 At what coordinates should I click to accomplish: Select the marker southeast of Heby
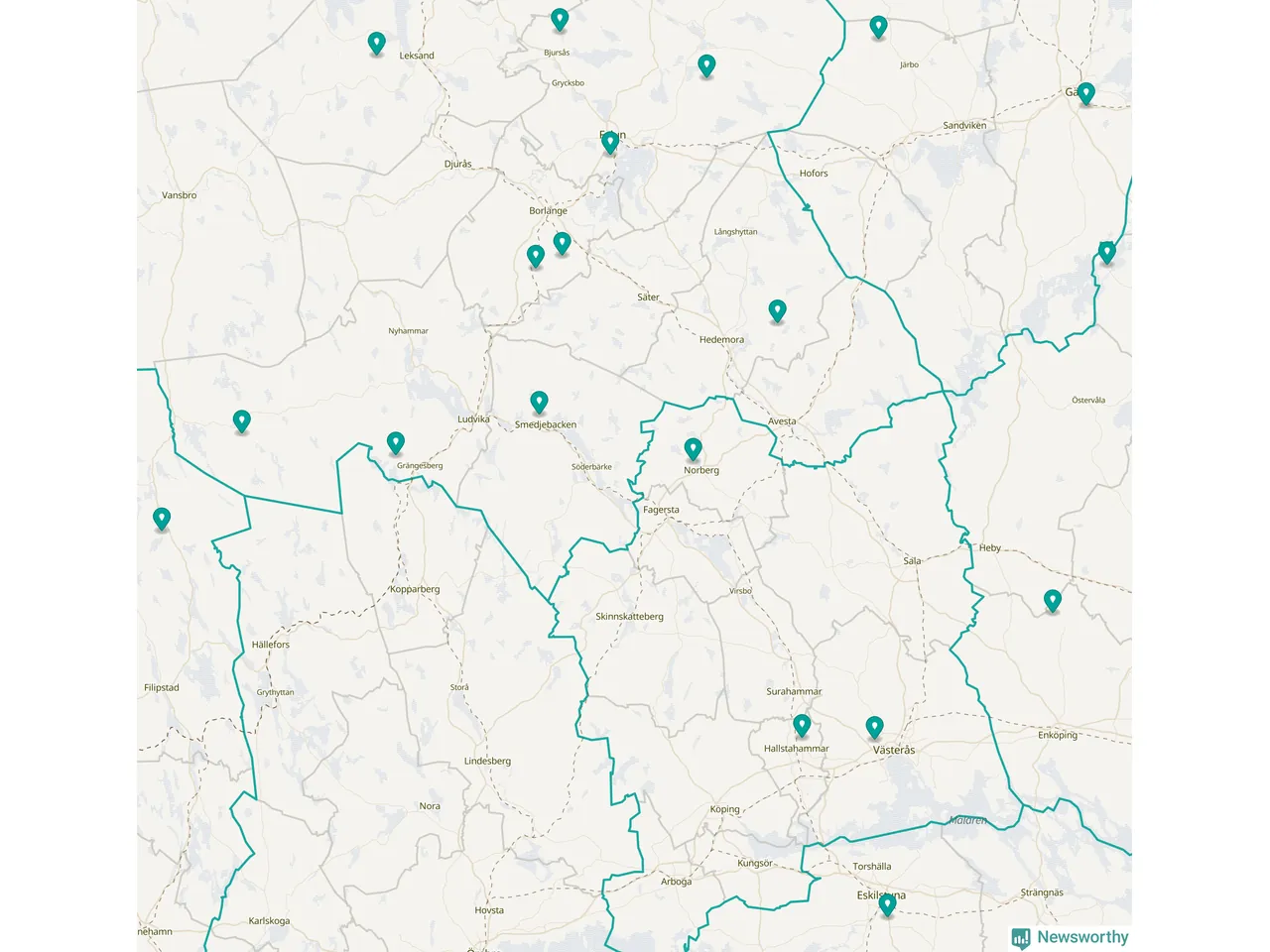(1053, 601)
